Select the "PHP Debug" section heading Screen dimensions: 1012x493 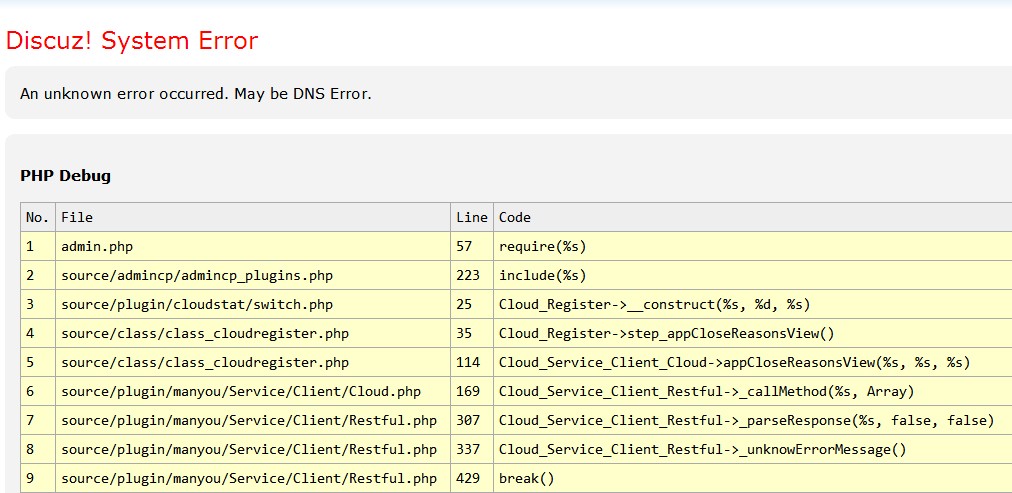65,176
